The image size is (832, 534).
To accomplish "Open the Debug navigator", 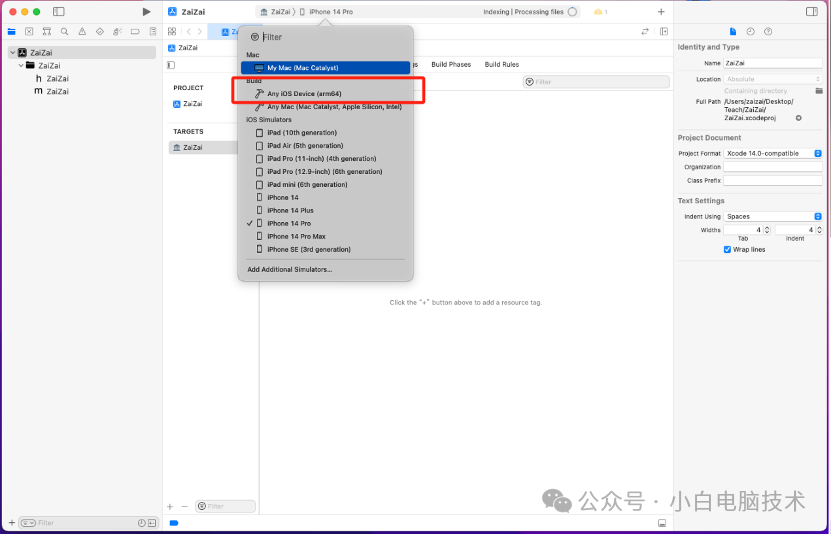I will click(x=117, y=32).
